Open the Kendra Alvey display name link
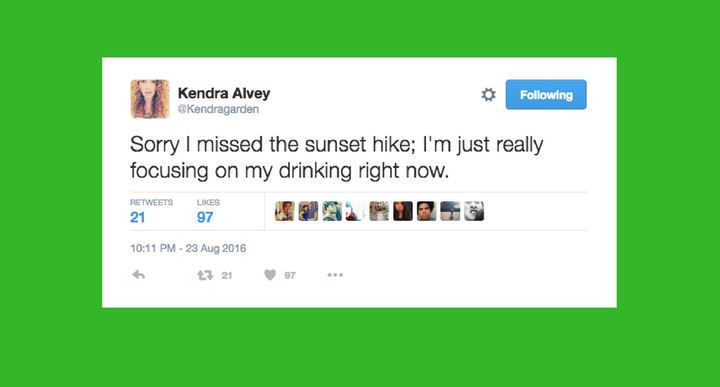This screenshot has width=720, height=387. 224,93
